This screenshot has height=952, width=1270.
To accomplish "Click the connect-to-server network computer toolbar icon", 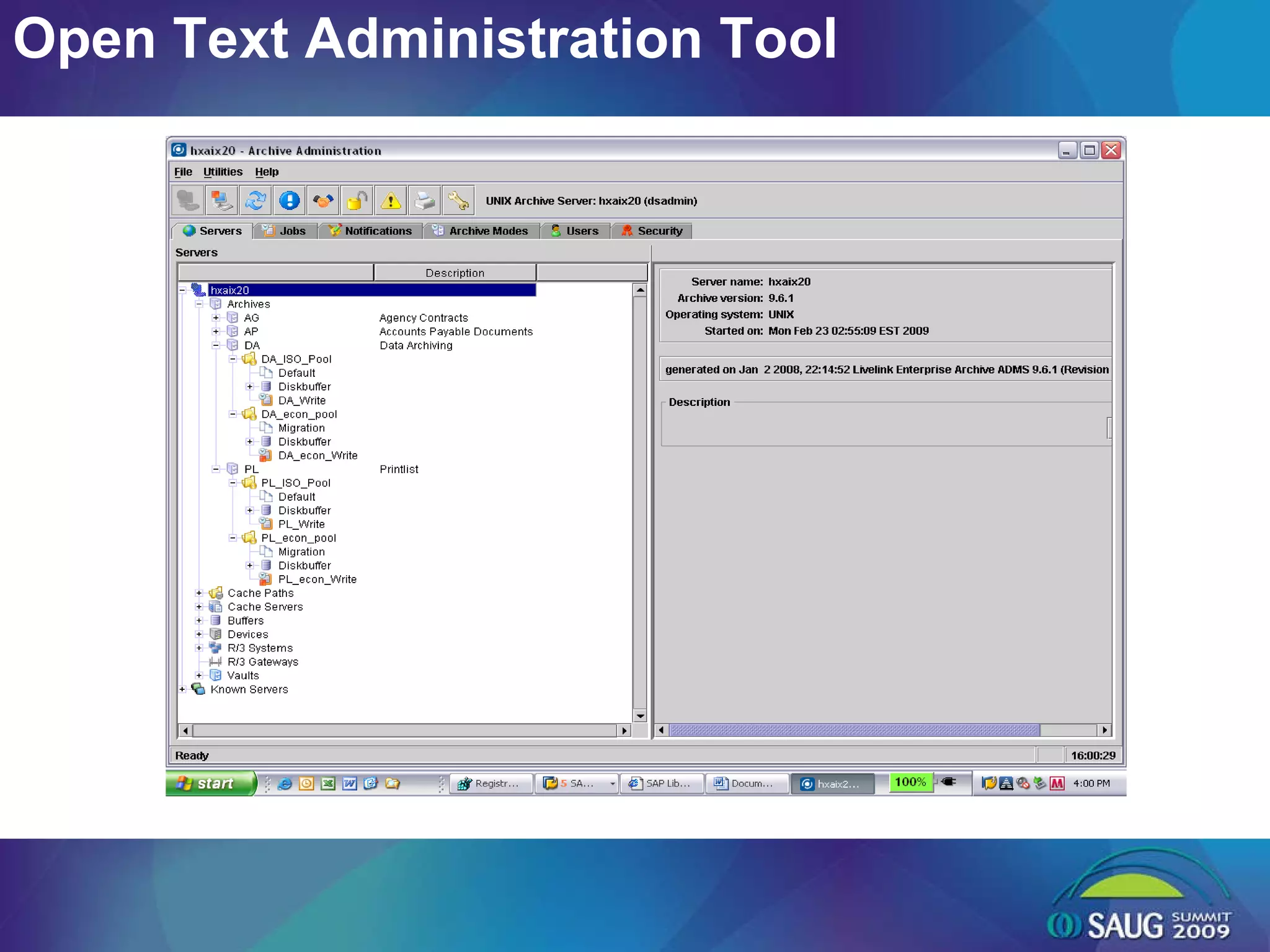I will (221, 201).
